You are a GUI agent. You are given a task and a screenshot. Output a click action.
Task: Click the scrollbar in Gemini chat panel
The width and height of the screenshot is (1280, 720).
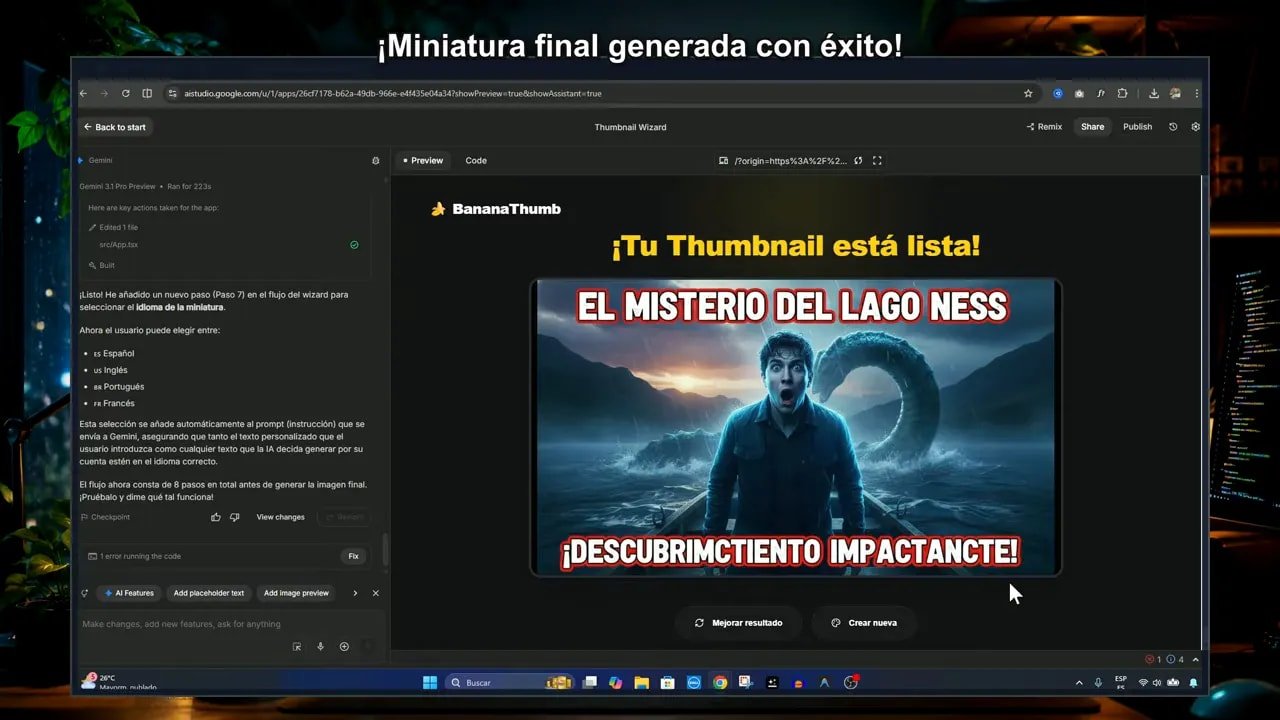pos(385,550)
